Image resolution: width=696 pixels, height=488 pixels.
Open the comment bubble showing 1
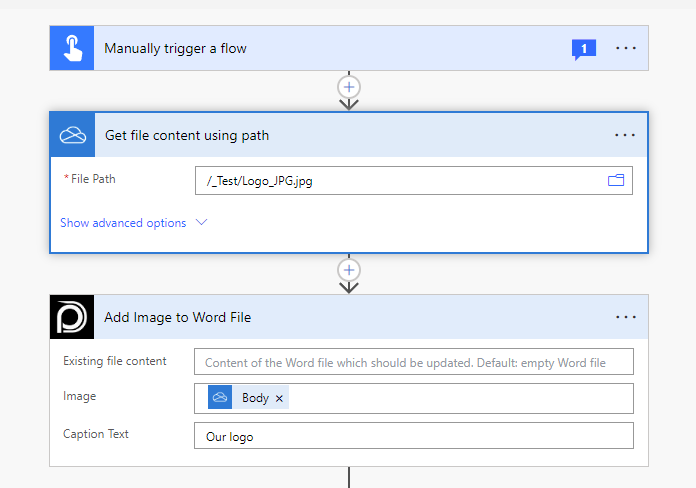click(x=583, y=48)
